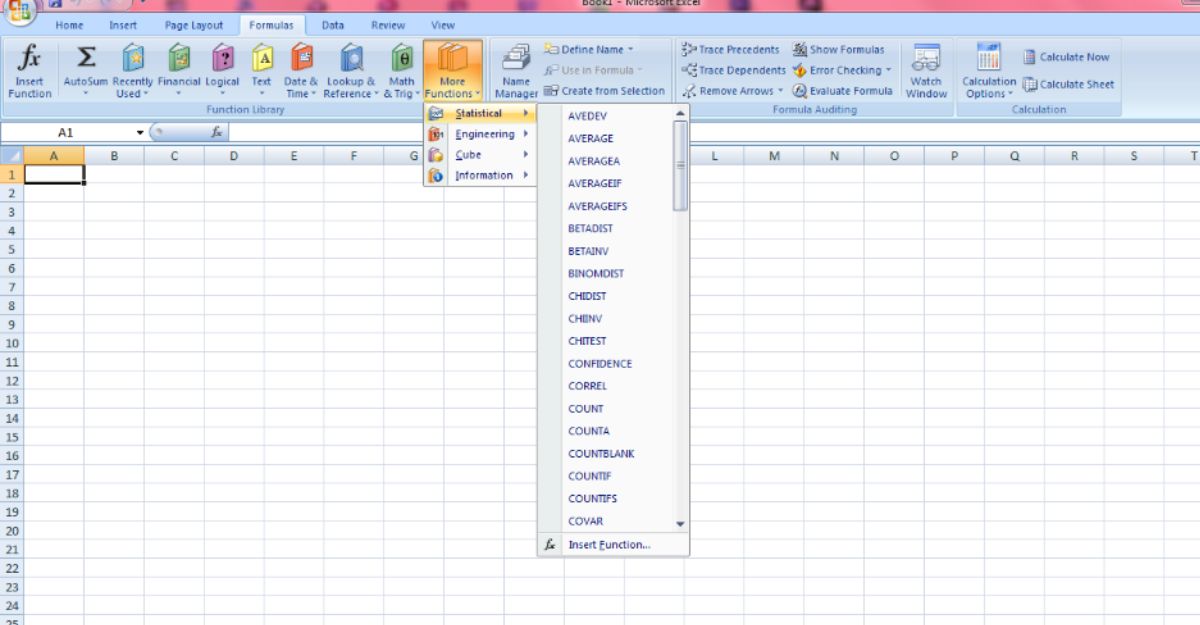The image size is (1200, 625).
Task: Select the Date & Time icon
Action: (x=301, y=67)
